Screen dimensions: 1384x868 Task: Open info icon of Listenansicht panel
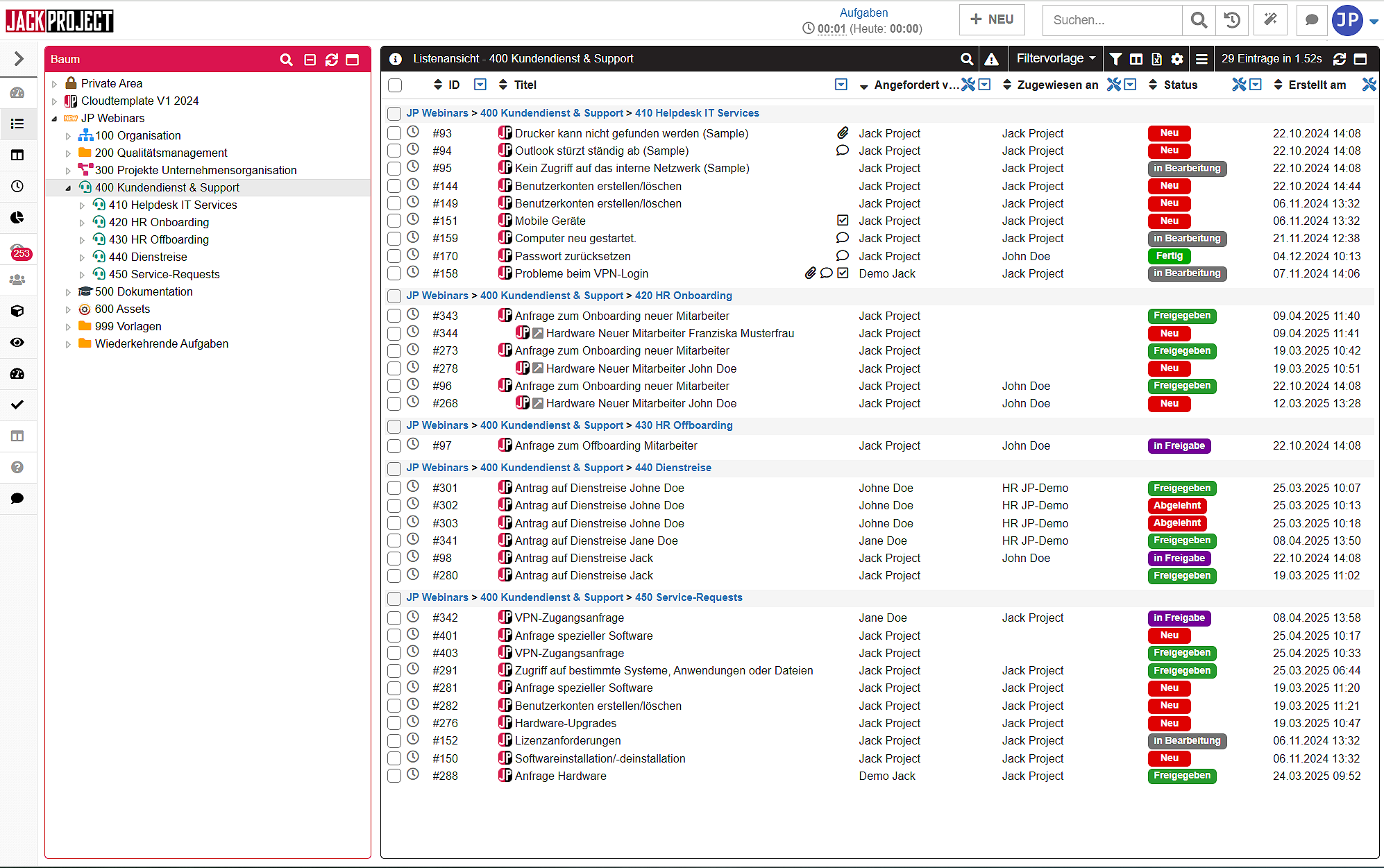tap(396, 59)
